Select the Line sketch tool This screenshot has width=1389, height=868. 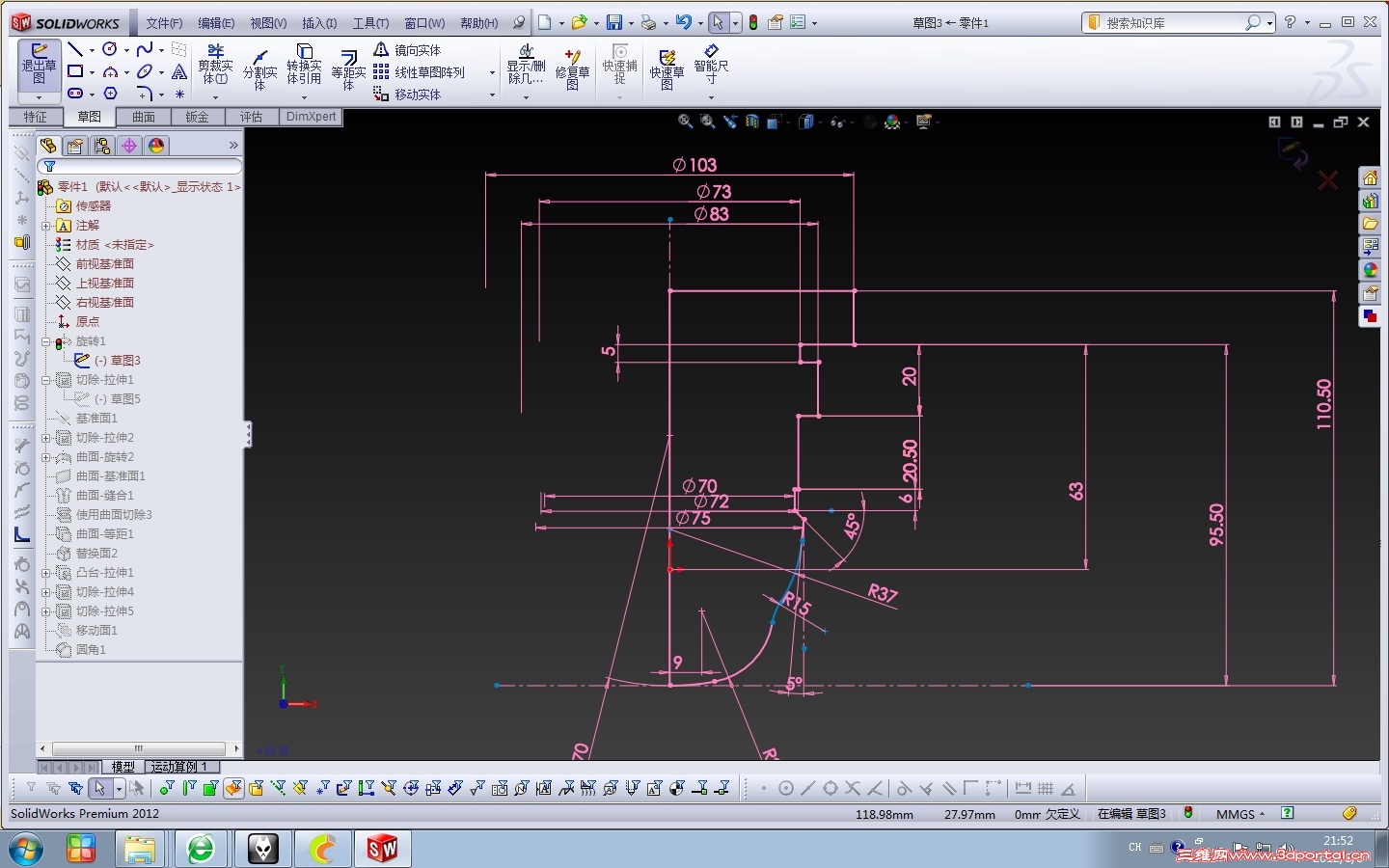(75, 49)
